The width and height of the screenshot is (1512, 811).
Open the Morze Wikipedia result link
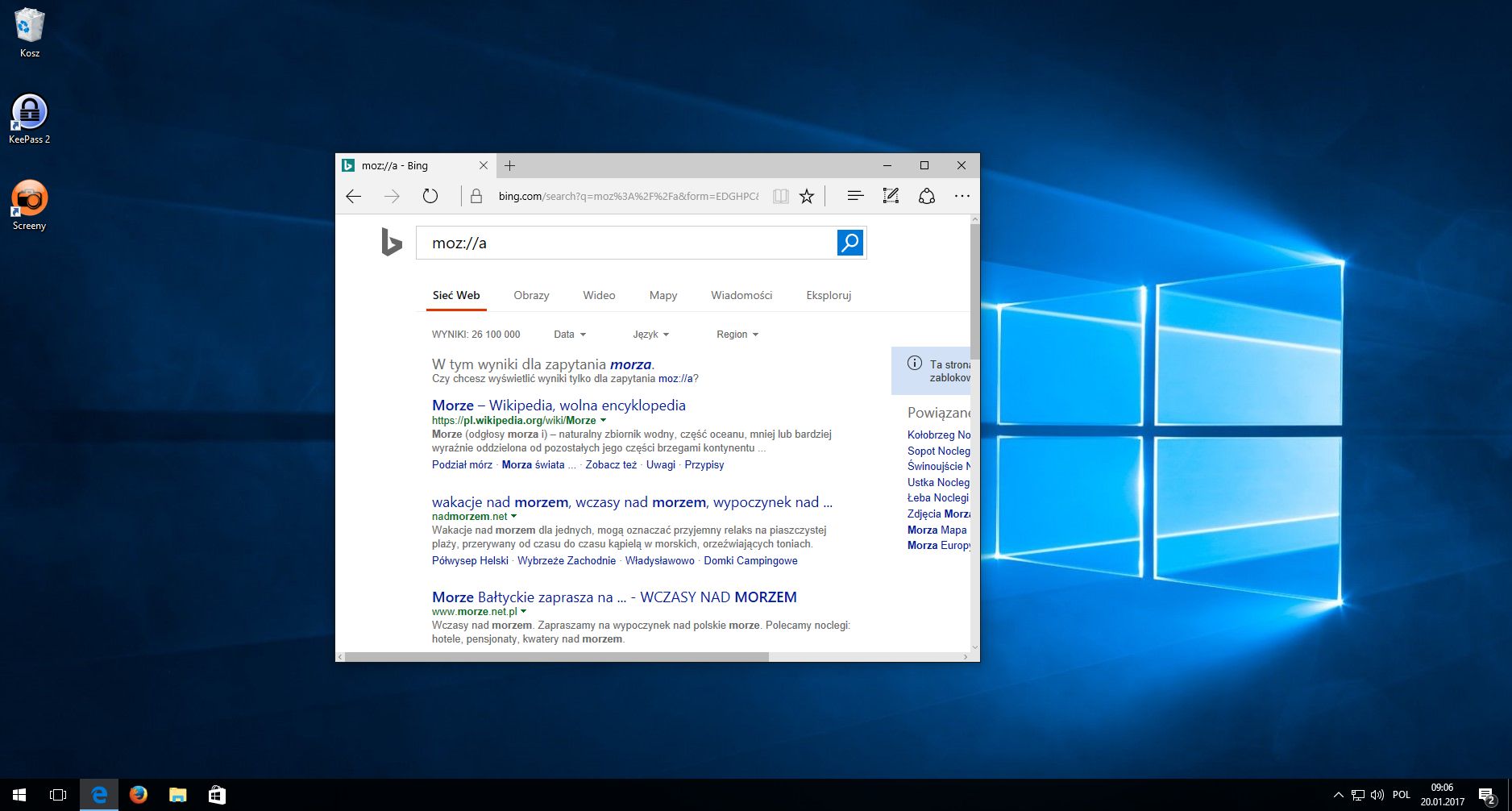pos(559,405)
